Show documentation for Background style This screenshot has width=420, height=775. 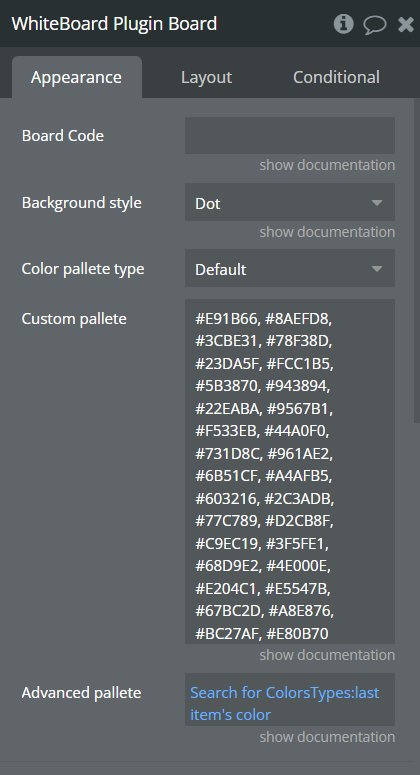[x=327, y=232]
